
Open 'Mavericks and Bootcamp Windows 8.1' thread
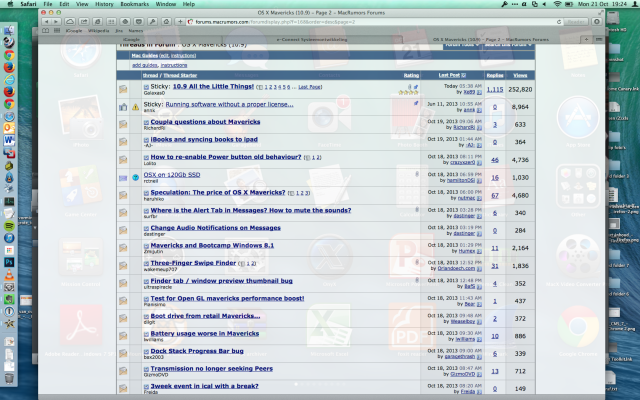tap(212, 245)
